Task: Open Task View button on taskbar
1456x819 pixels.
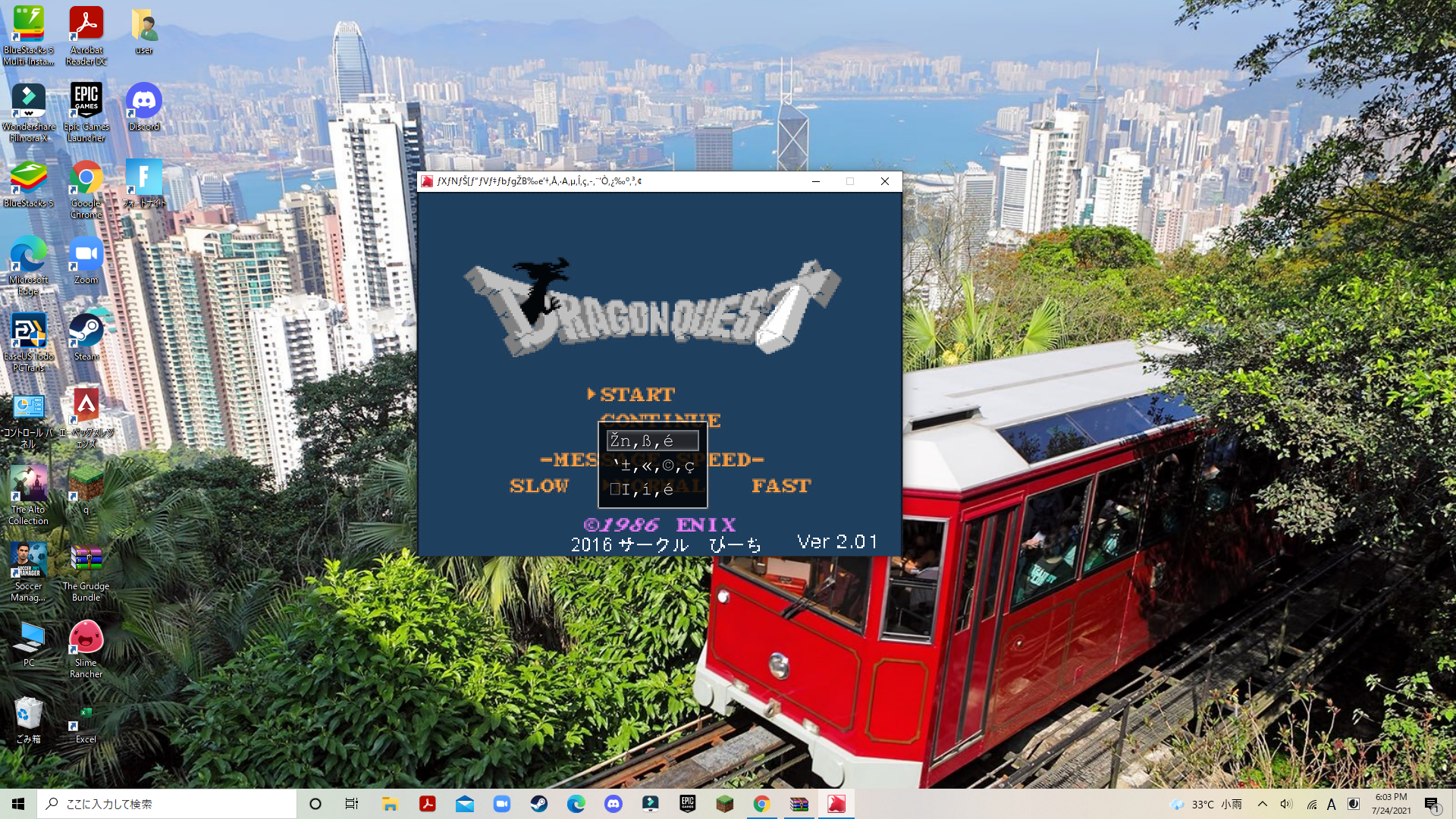Action: (351, 804)
